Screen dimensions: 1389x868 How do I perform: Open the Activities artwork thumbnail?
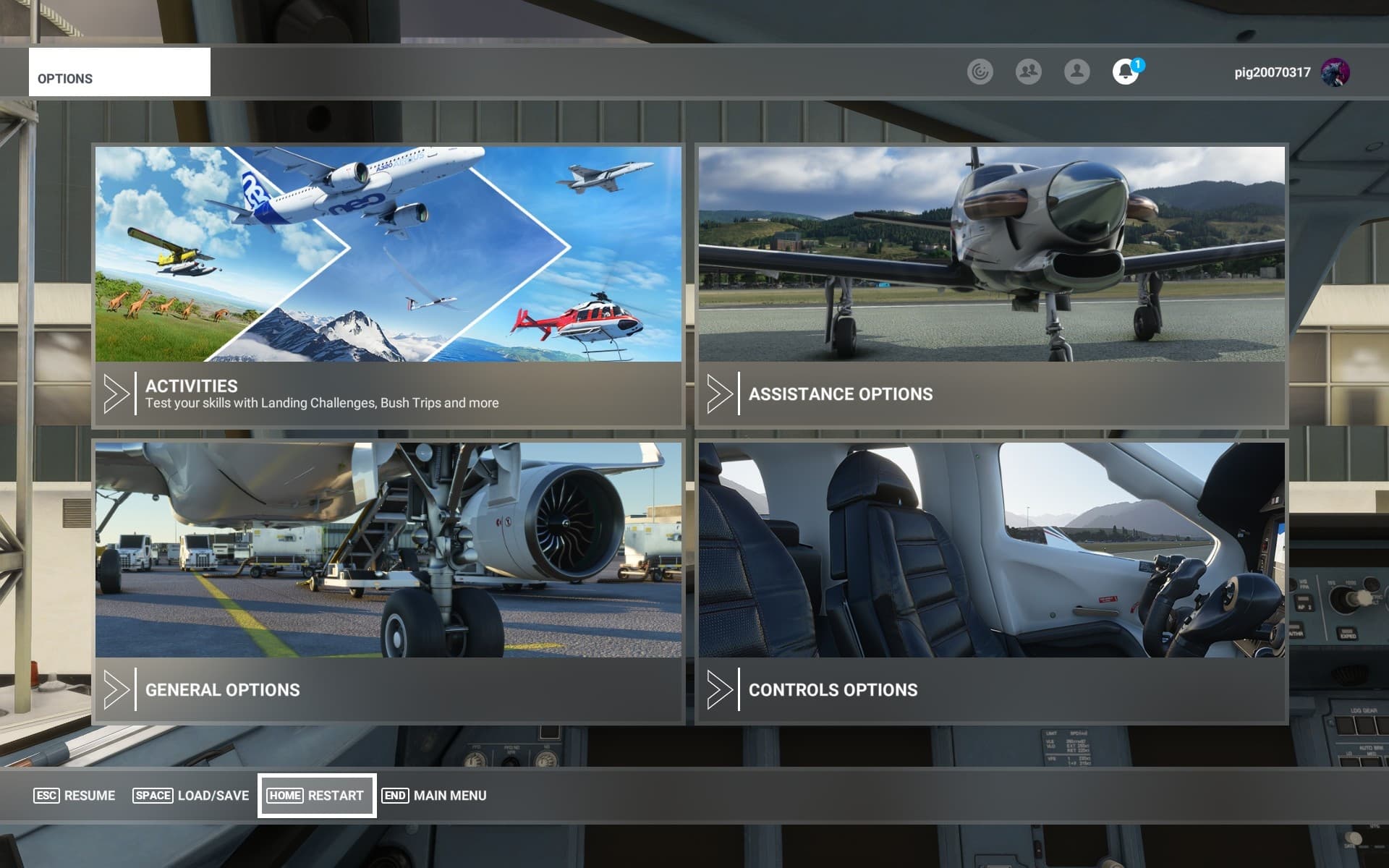388,254
